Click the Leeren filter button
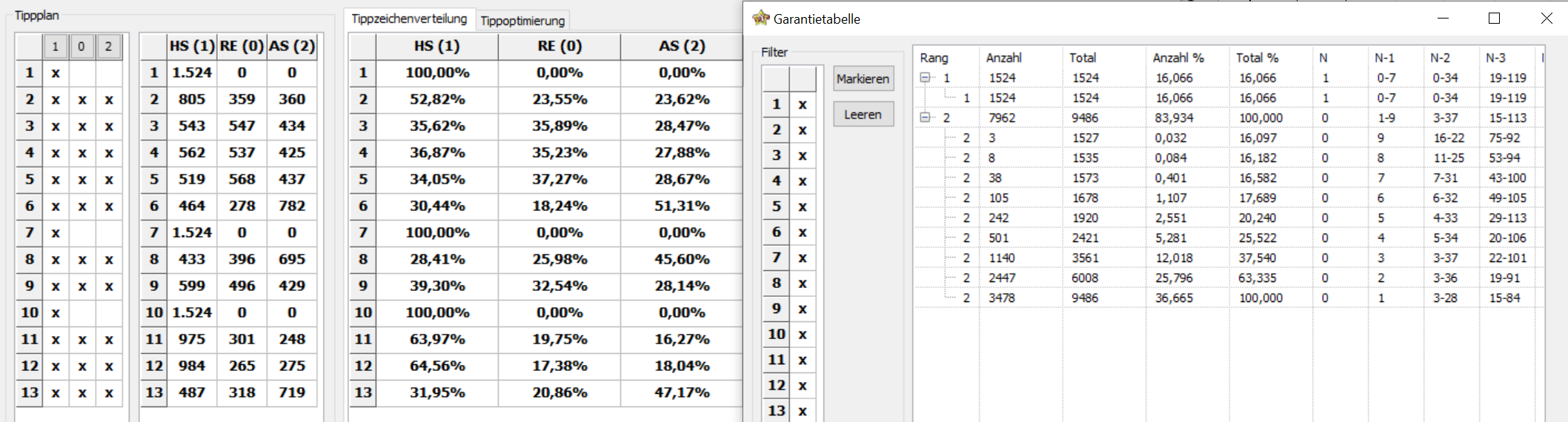The width and height of the screenshot is (1568, 422). [x=863, y=115]
